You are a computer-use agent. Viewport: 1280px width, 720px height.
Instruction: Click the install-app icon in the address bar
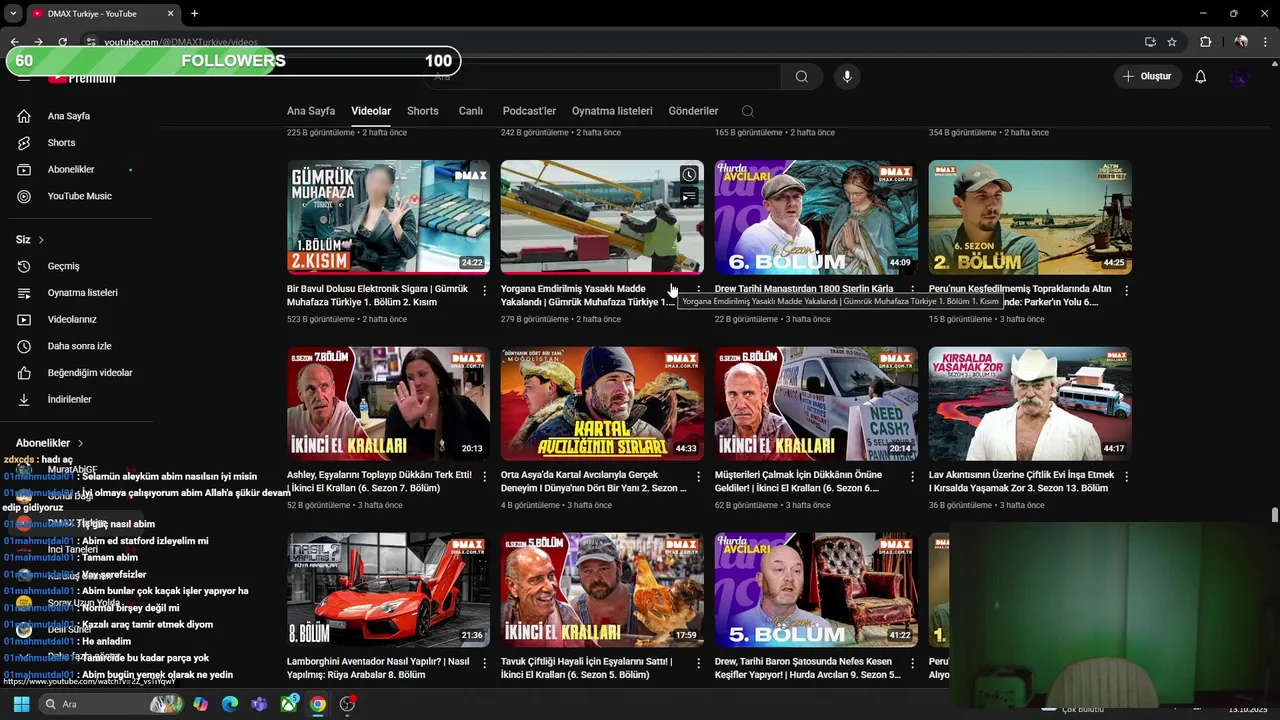tap(1150, 42)
